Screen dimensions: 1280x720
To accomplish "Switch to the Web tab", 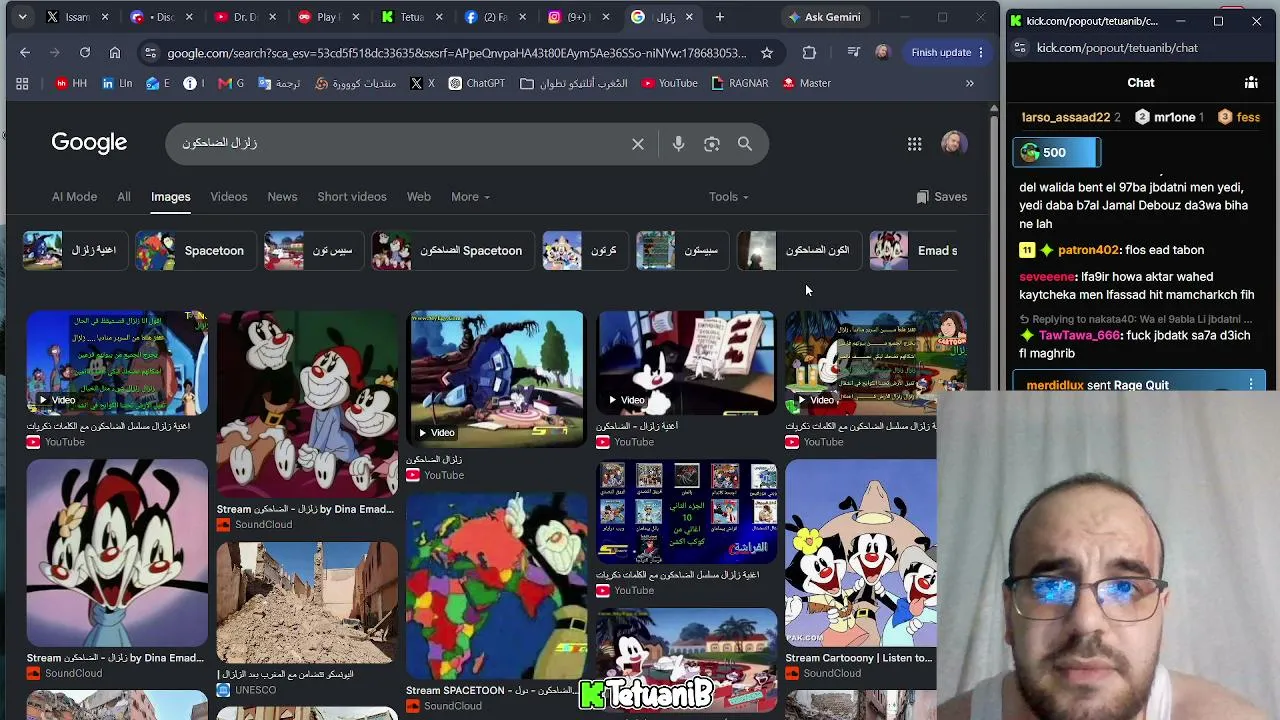I will [419, 197].
